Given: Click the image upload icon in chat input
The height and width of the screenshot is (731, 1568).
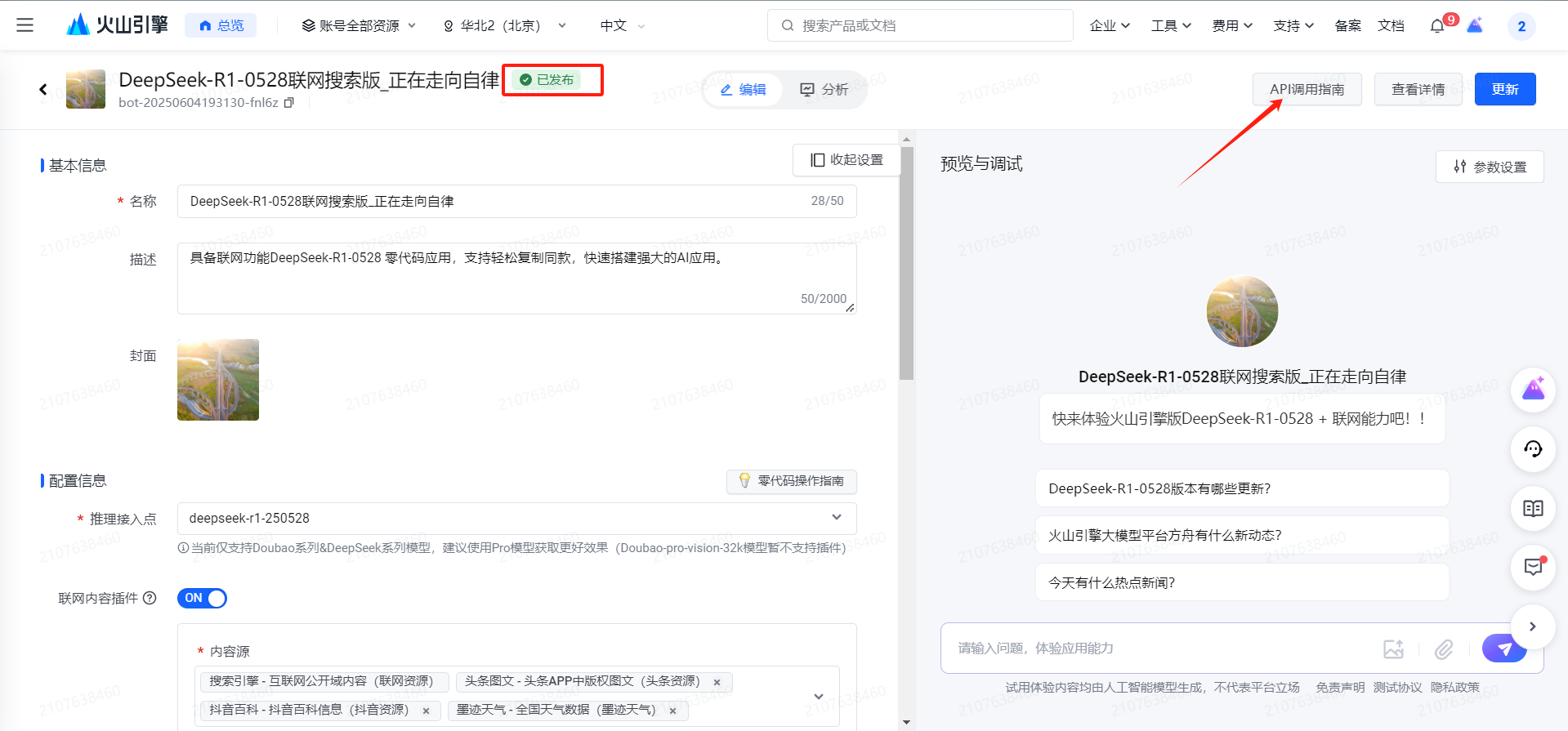Looking at the screenshot, I should [x=1393, y=649].
